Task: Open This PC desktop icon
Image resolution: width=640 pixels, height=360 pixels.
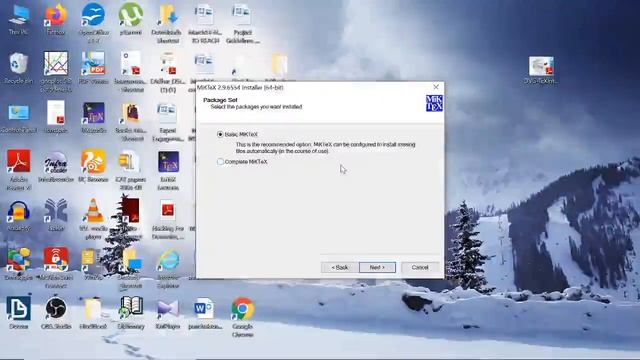Action: (18, 19)
